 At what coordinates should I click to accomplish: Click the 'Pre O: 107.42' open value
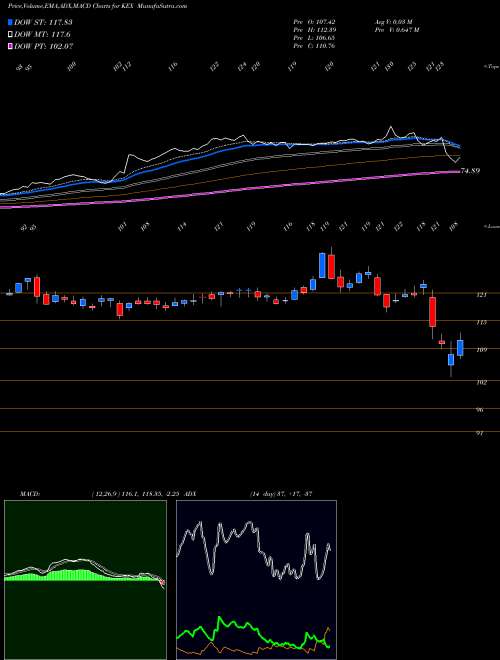tap(314, 21)
